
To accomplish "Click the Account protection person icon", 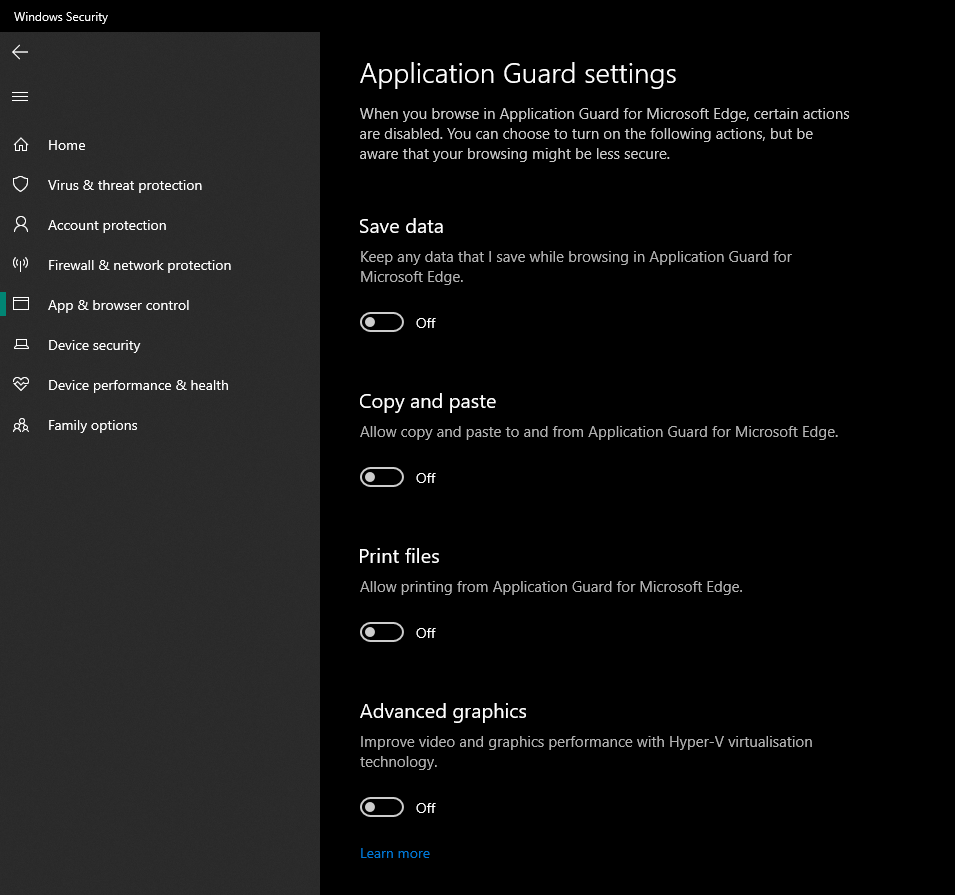I will (20, 225).
